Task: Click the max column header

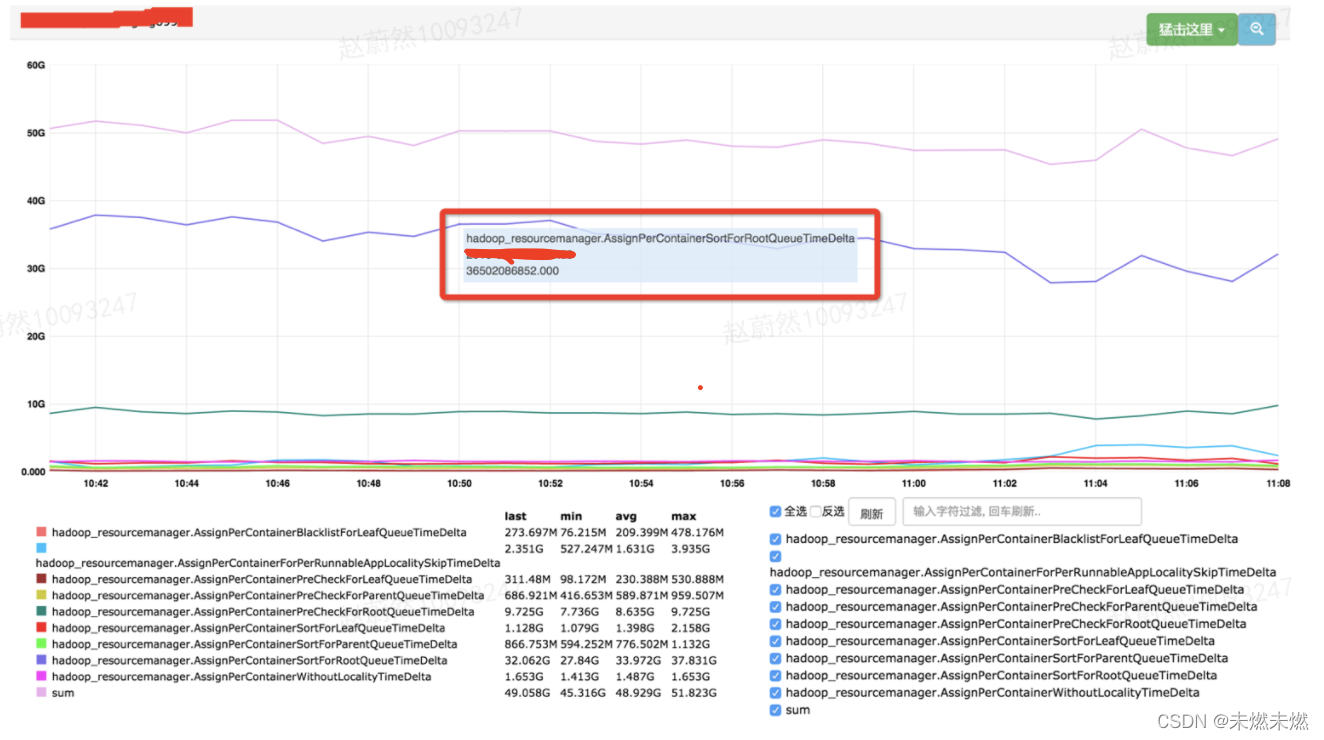Action: [x=684, y=516]
